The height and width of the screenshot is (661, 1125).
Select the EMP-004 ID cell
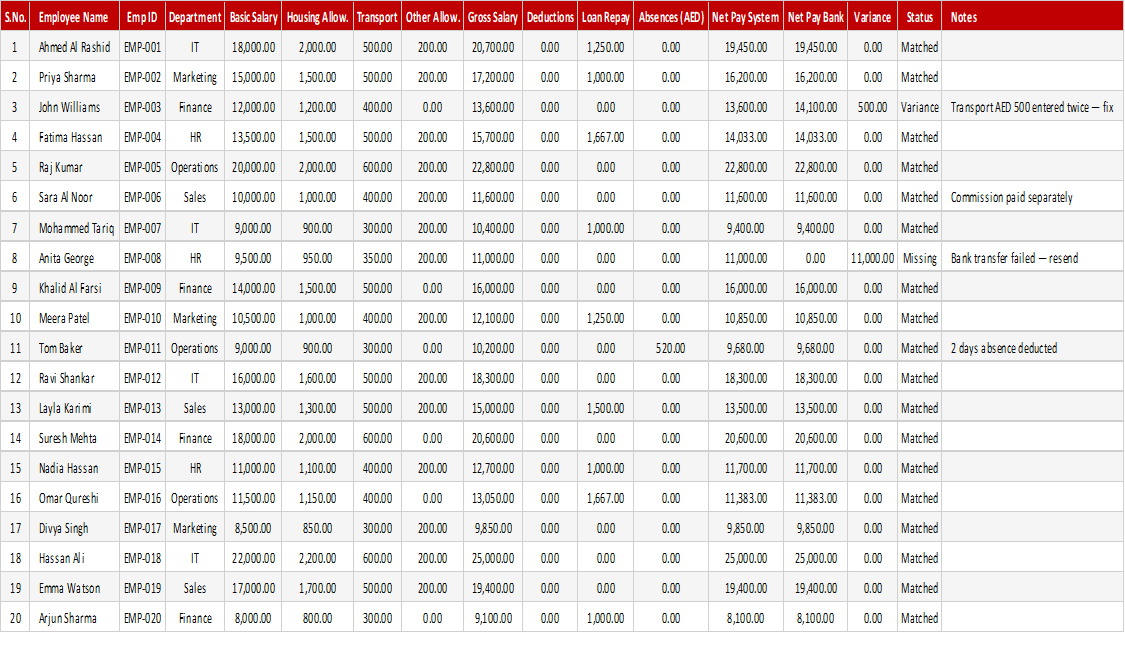[142, 137]
